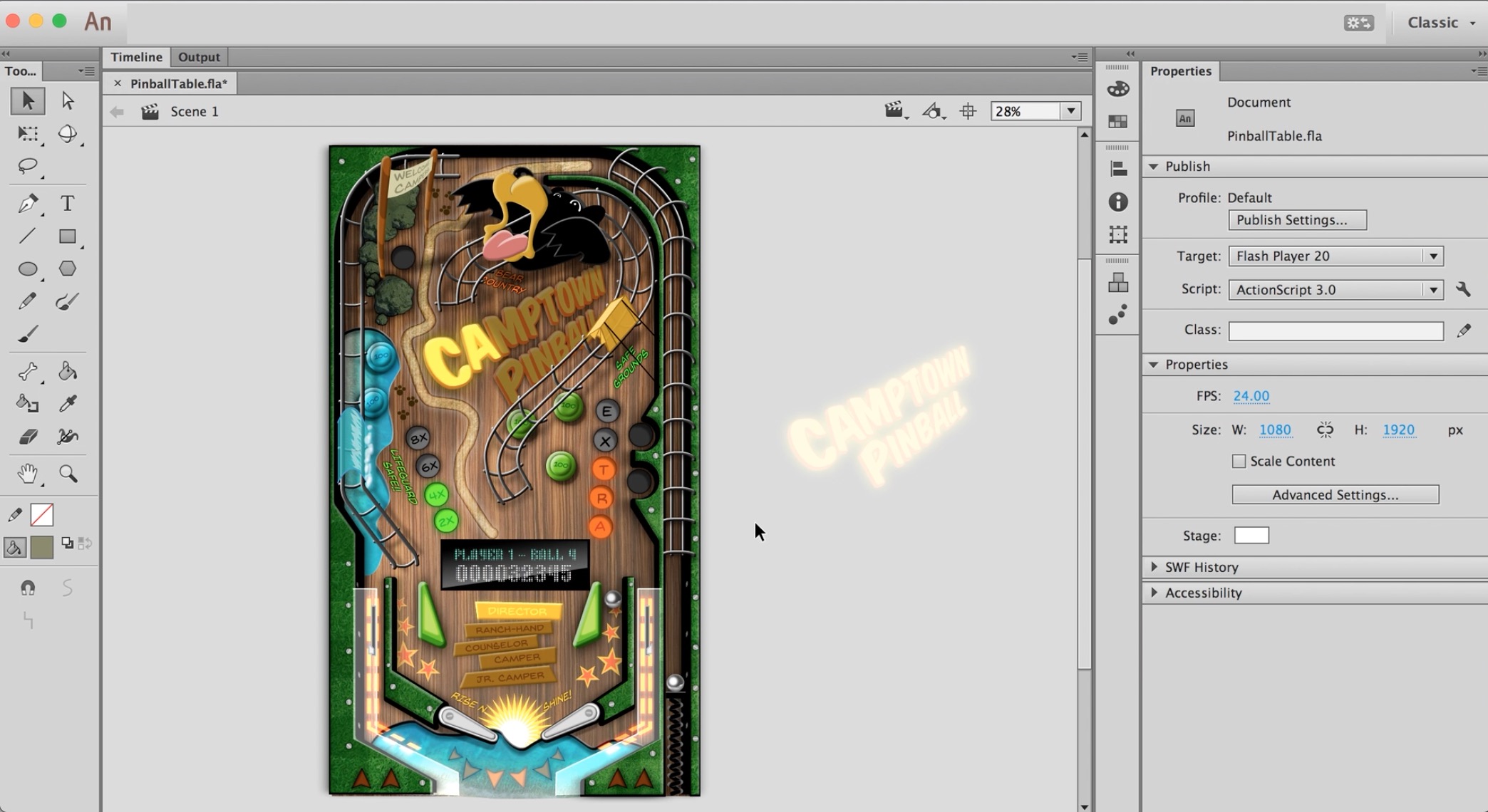The width and height of the screenshot is (1488, 812).
Task: Enable the Scale Content checkbox
Action: pos(1239,462)
